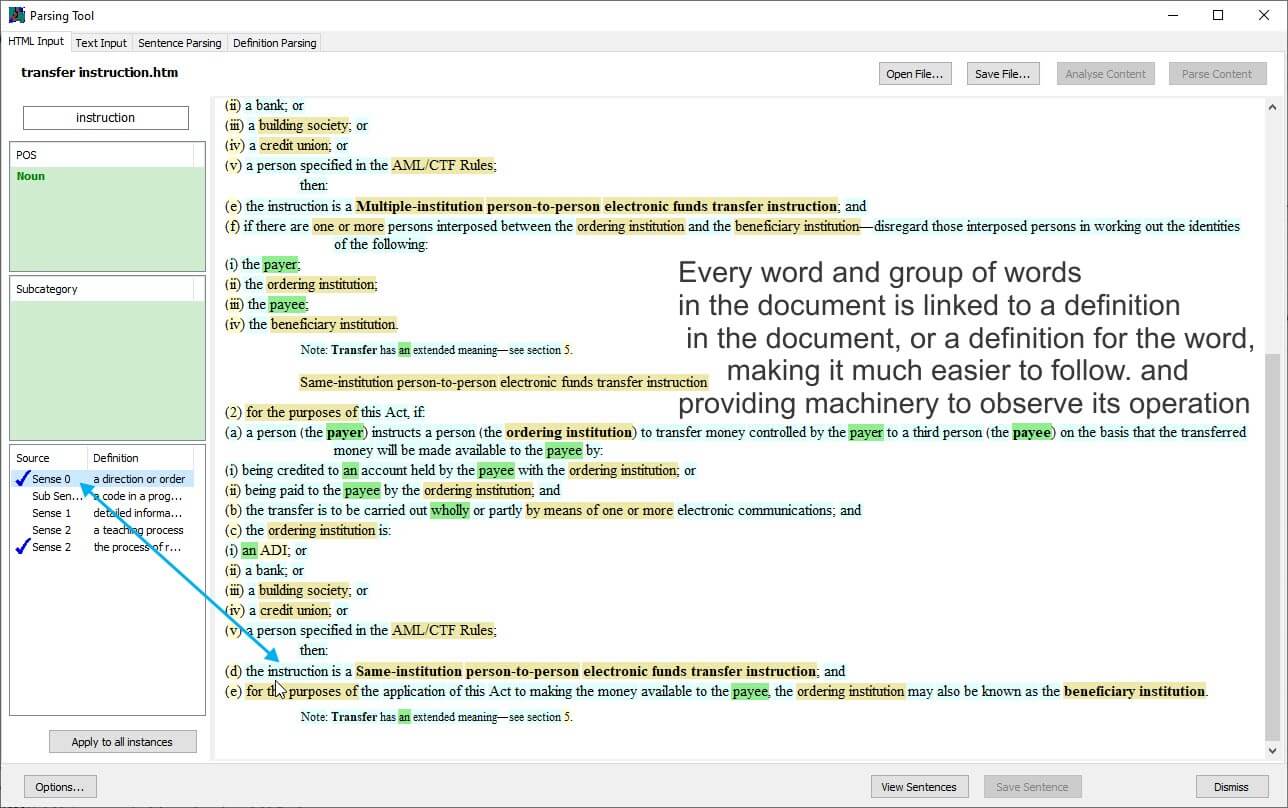1288x808 pixels.
Task: Click bold 'beneficiary institution' ending last clause (e)
Action: click(x=1134, y=691)
